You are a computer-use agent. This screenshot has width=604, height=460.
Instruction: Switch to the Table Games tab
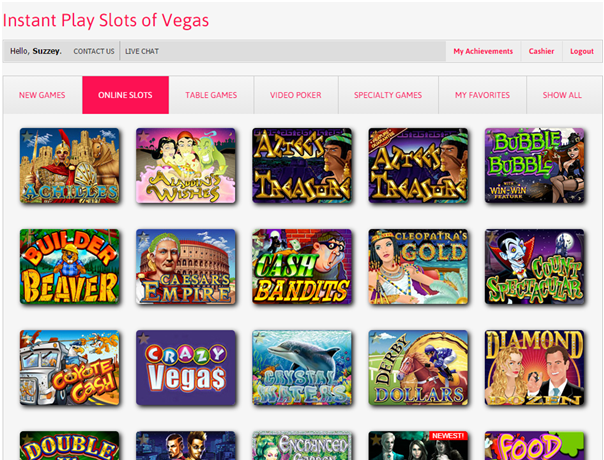click(x=211, y=95)
